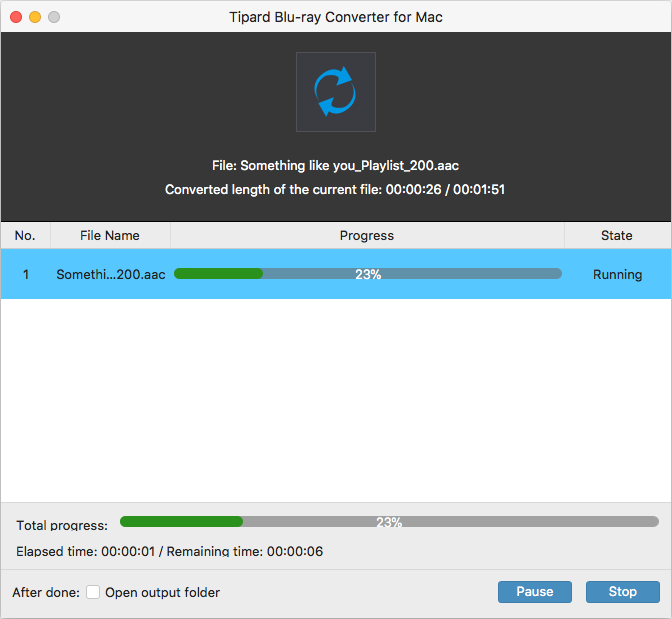Click row number 1 in the list
This screenshot has height=619, width=672.
pos(25,274)
